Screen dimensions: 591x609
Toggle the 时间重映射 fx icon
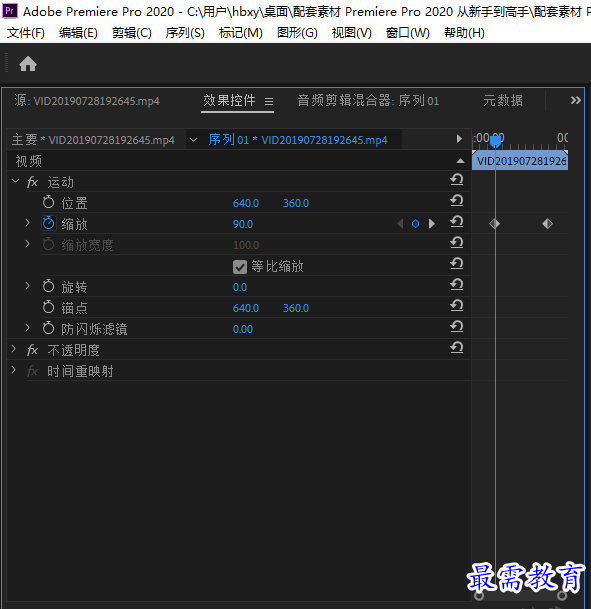tap(32, 371)
